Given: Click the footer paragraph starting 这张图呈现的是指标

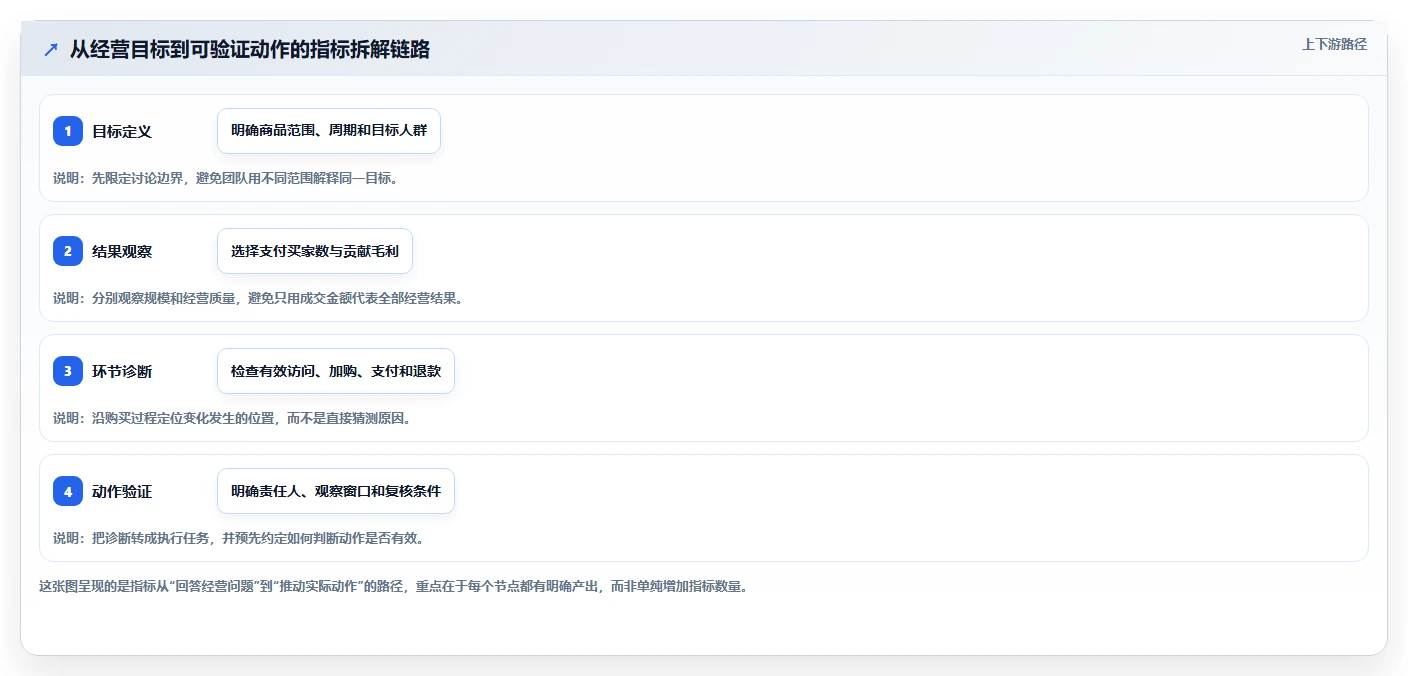Looking at the screenshot, I should pos(393,586).
